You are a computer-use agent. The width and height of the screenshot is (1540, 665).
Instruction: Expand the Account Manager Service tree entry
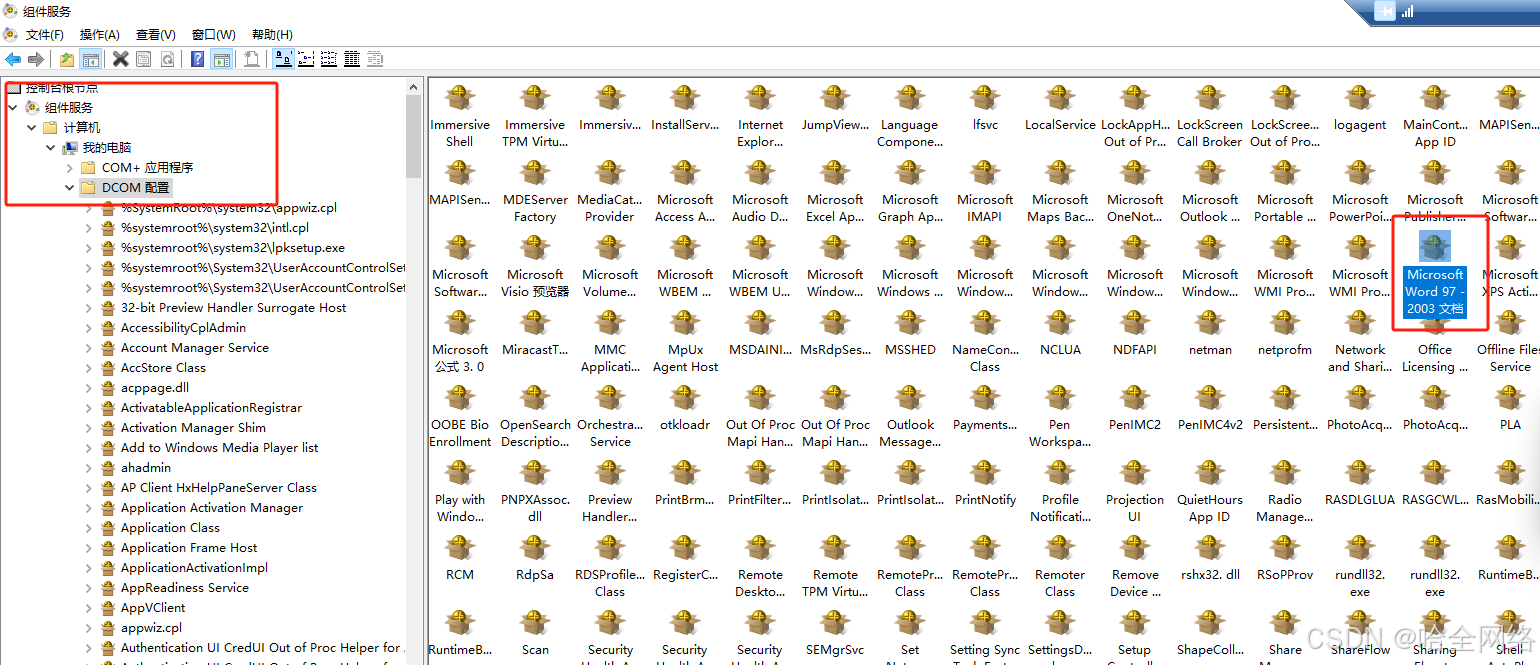pyautogui.click(x=89, y=348)
